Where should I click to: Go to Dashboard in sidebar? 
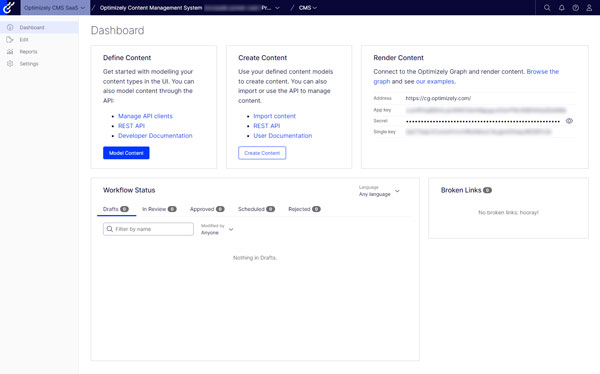[39, 28]
